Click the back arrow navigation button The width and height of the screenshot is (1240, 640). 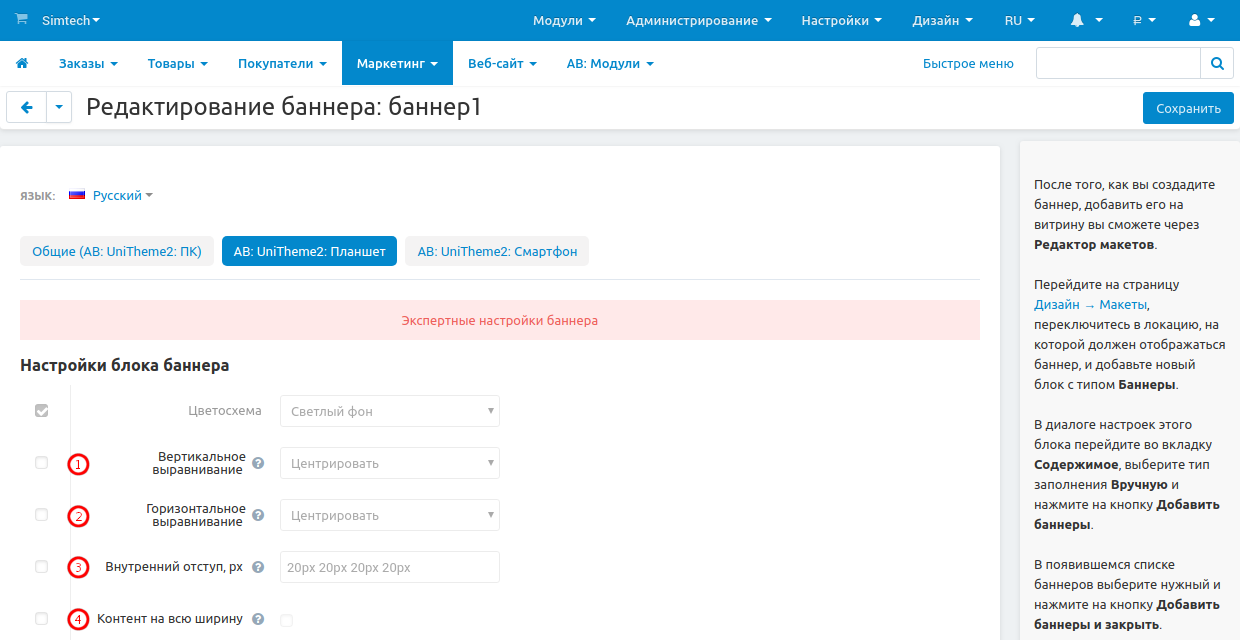[x=26, y=107]
